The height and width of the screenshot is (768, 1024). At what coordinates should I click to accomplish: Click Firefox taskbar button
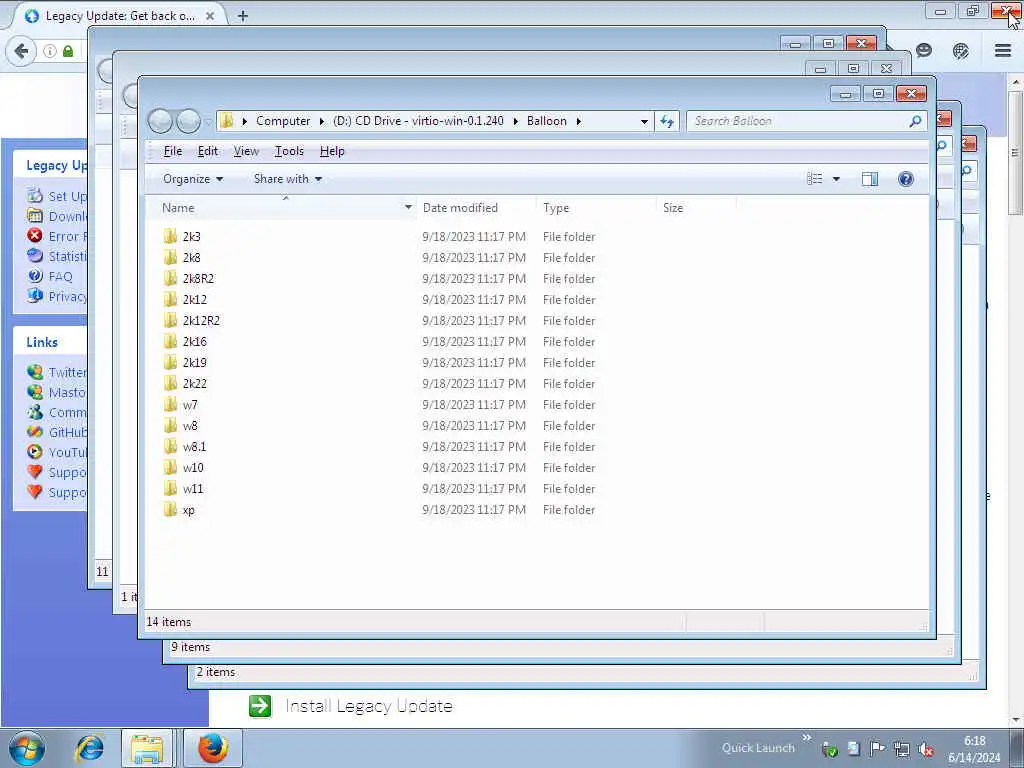(x=213, y=748)
